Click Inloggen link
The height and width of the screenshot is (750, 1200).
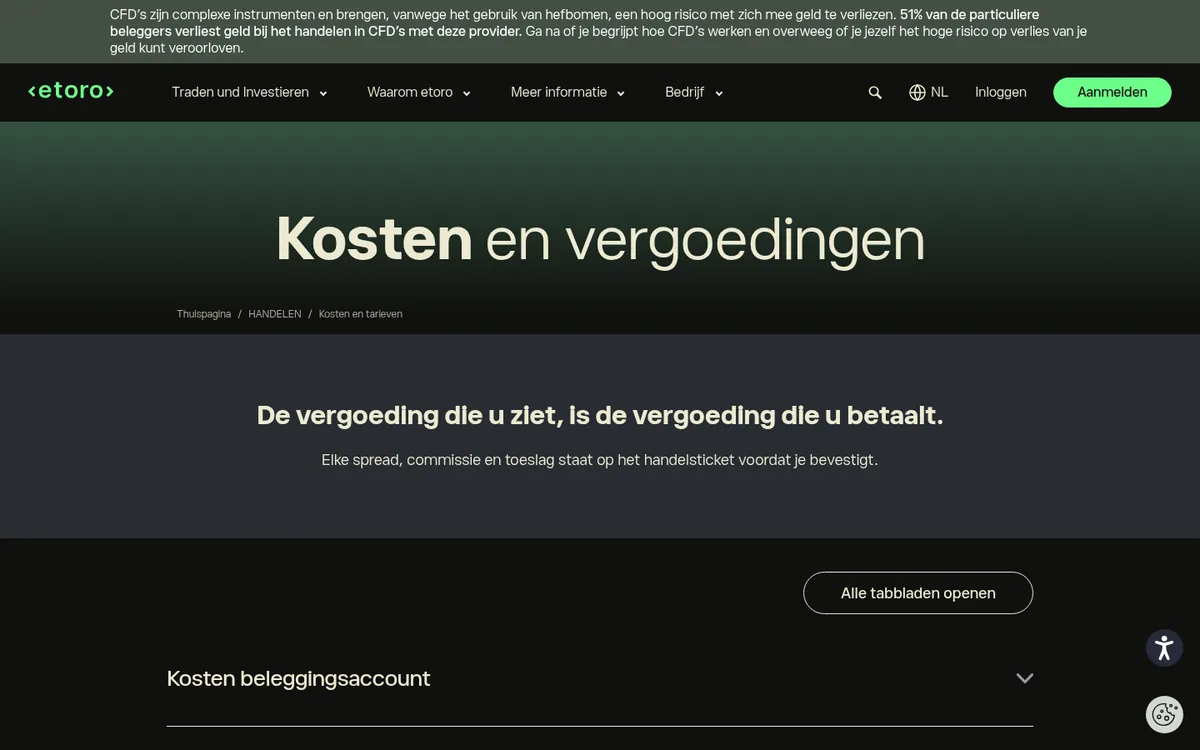tap(1001, 92)
